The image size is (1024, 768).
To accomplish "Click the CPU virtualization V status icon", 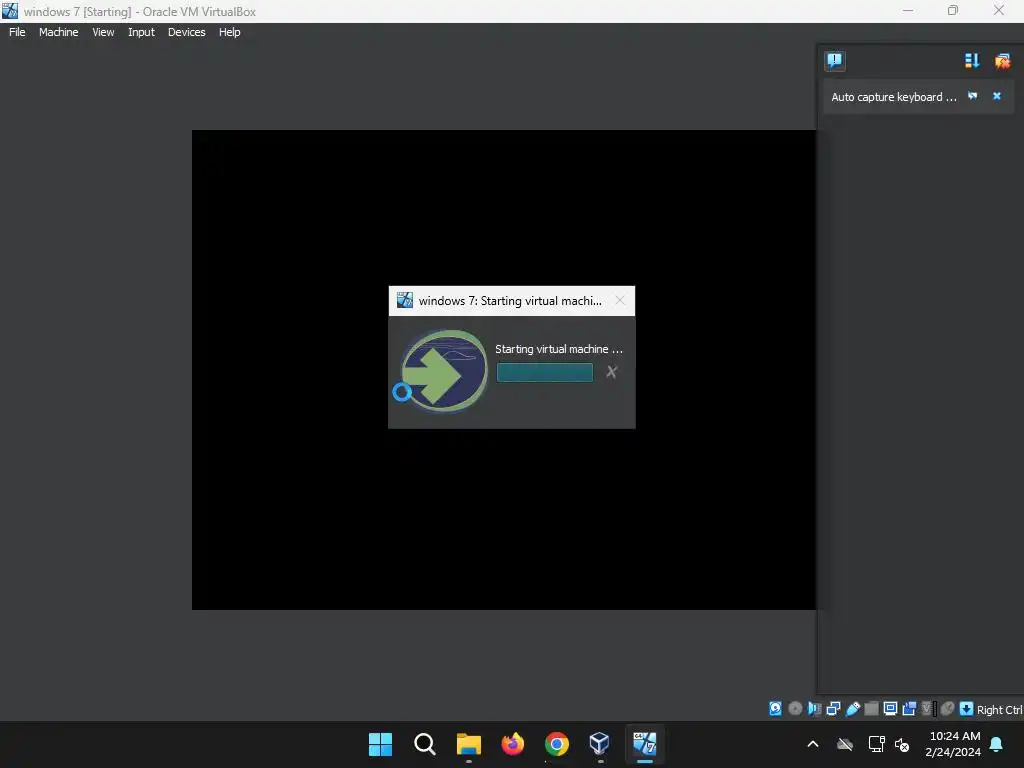I will pyautogui.click(x=927, y=709).
